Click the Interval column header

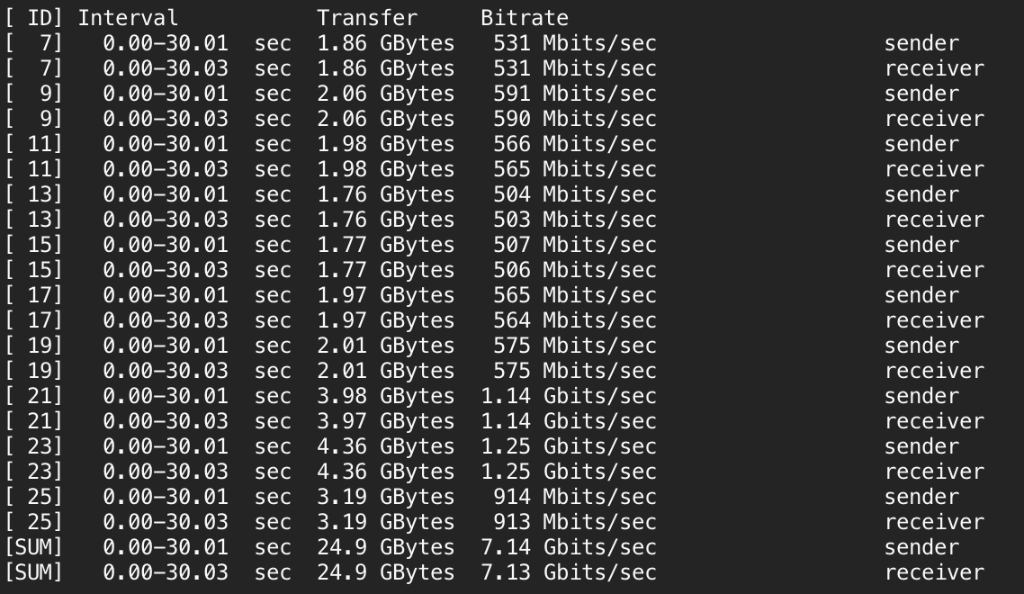[128, 18]
